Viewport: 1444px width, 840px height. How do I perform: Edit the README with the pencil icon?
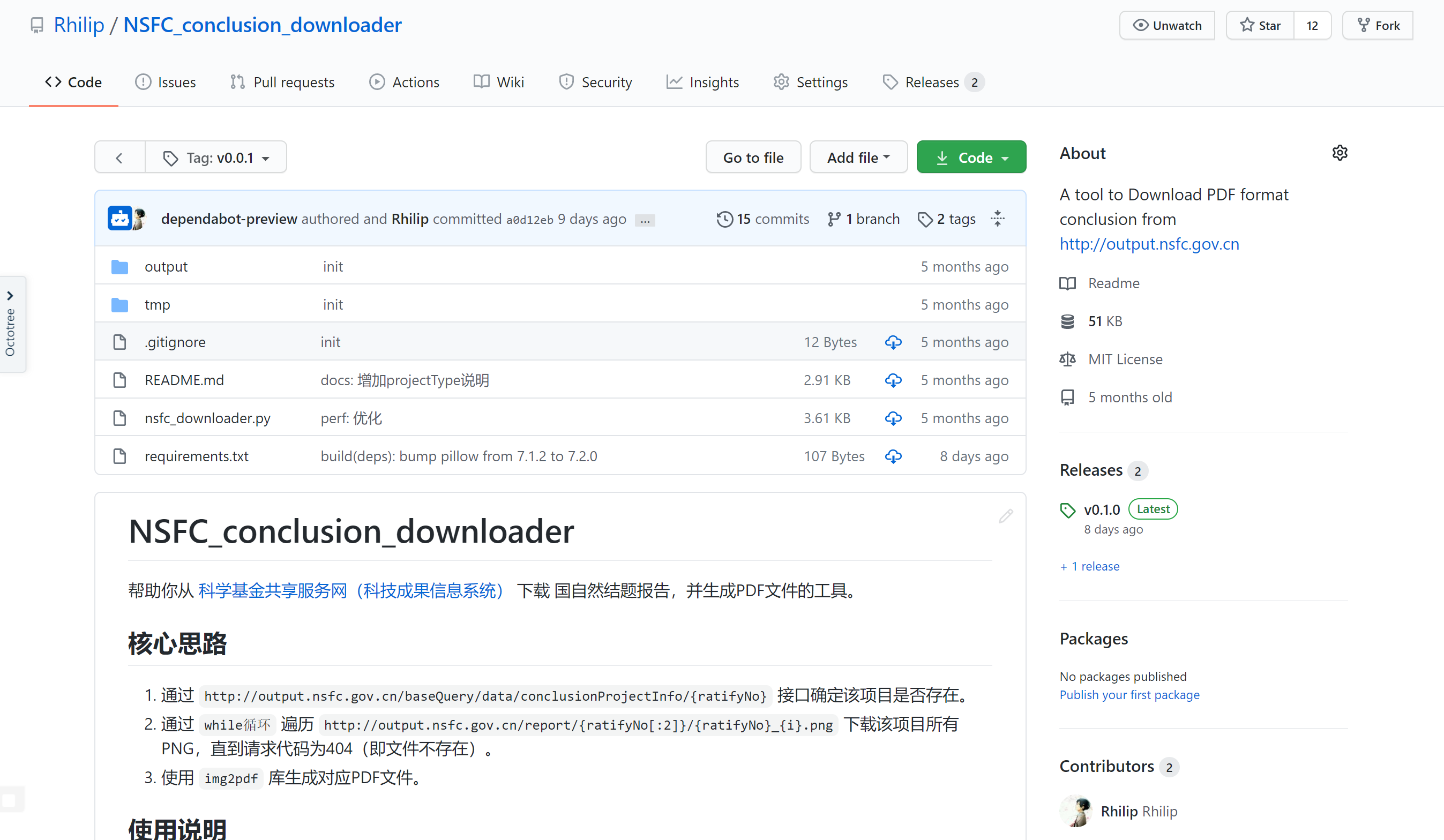1006,516
